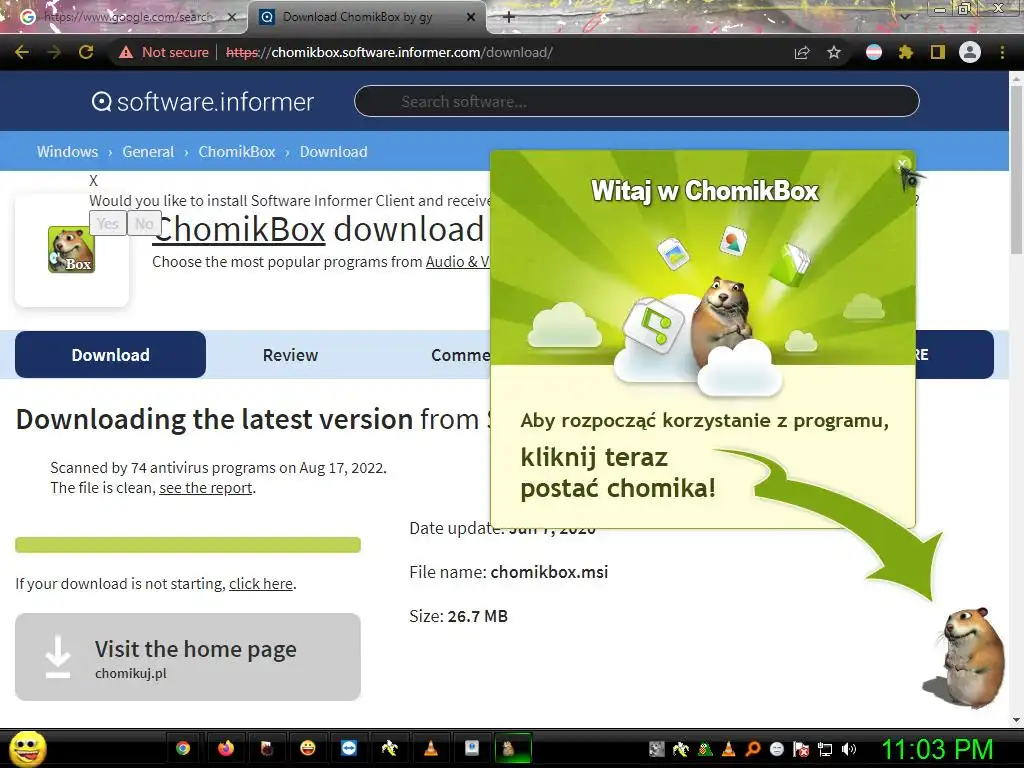Click the Not secure warning triangle icon
Image resolution: width=1024 pixels, height=768 pixels.
tap(126, 52)
